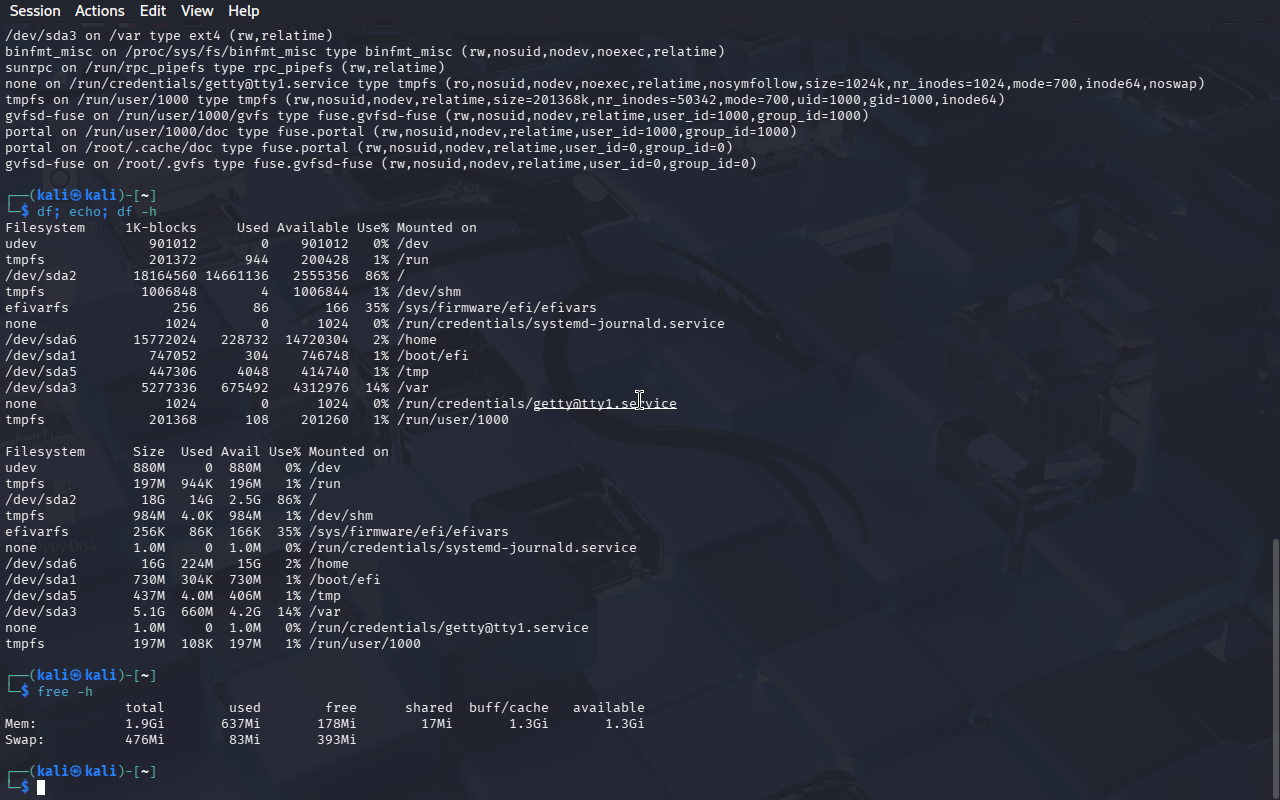Click the '/dev/sda3 on /var type ext4' line
1280x800 pixels.
coord(110,36)
